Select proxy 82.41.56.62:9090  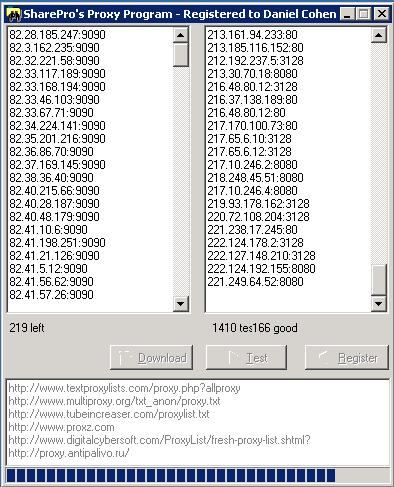click(51, 282)
